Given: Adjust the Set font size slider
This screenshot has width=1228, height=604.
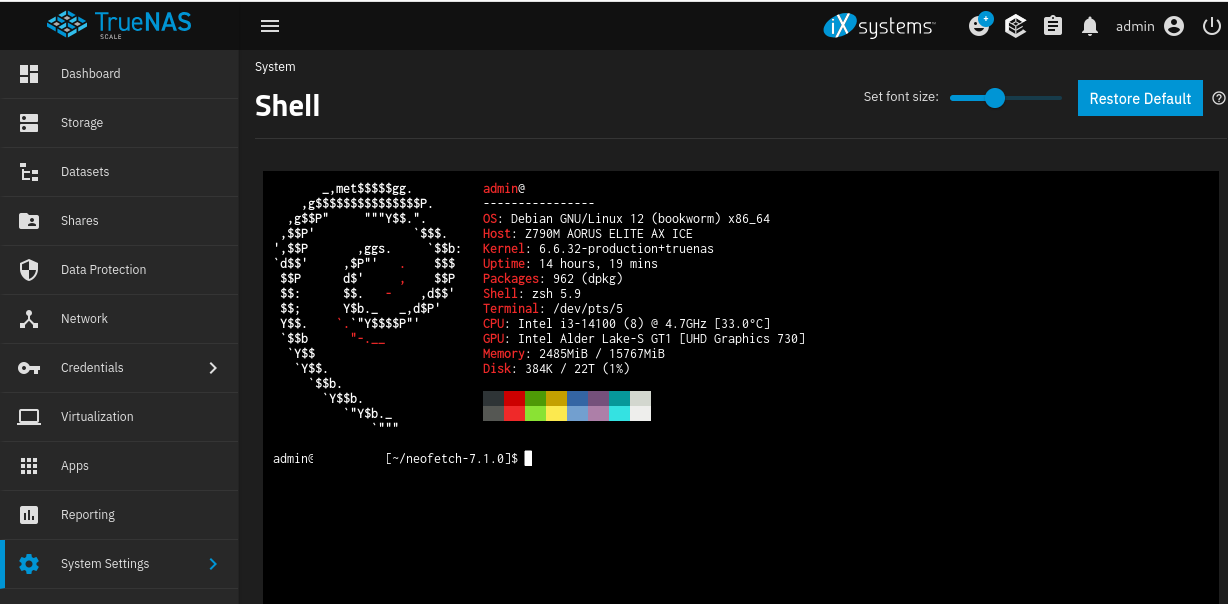Looking at the screenshot, I should pos(1006,97).
